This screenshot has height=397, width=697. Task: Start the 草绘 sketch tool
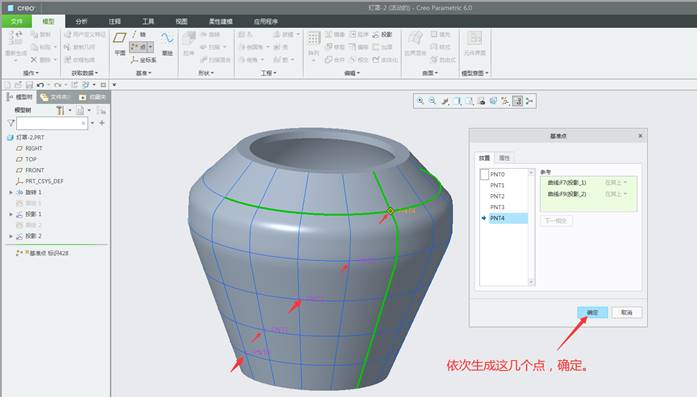click(167, 43)
